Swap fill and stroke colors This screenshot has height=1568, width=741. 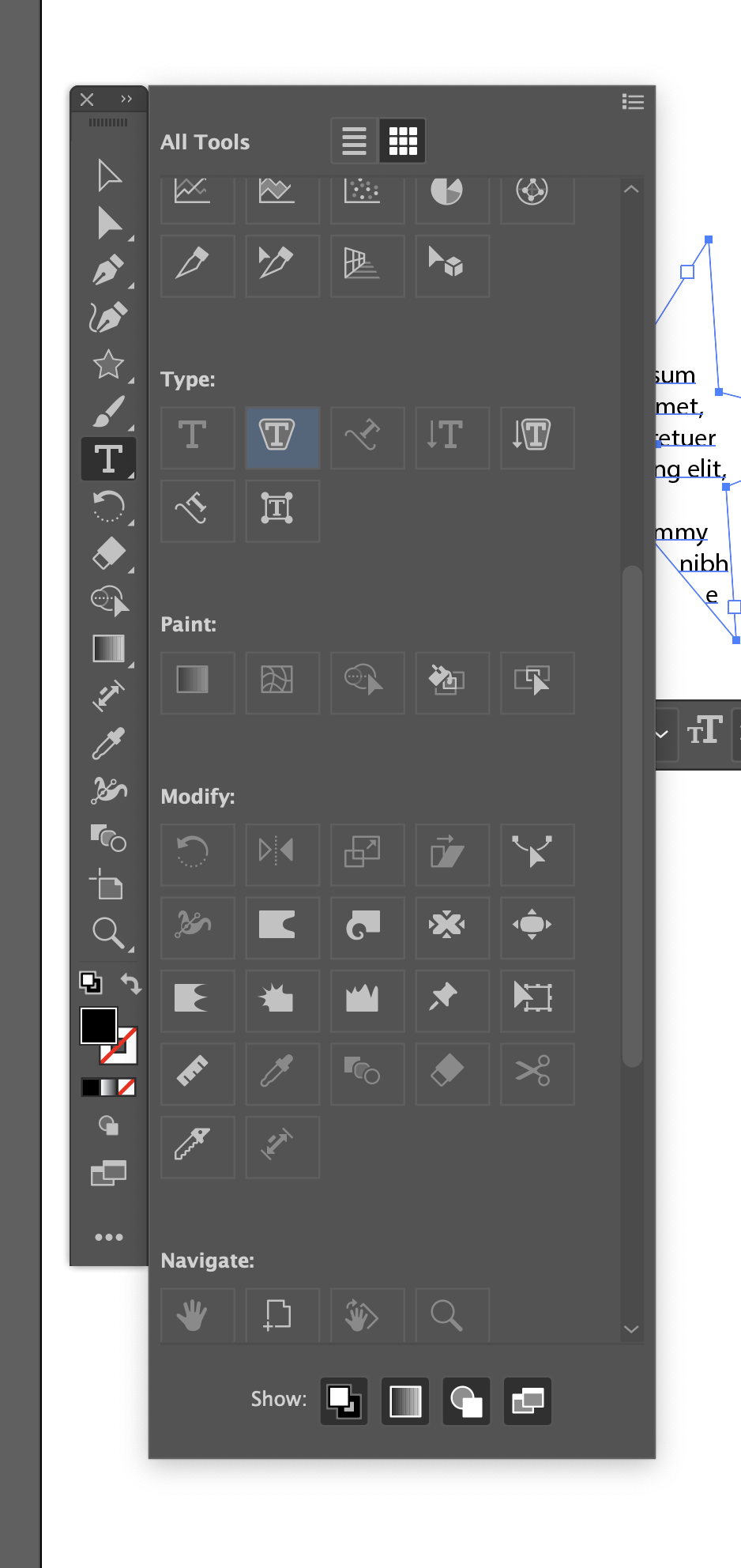coord(130,983)
